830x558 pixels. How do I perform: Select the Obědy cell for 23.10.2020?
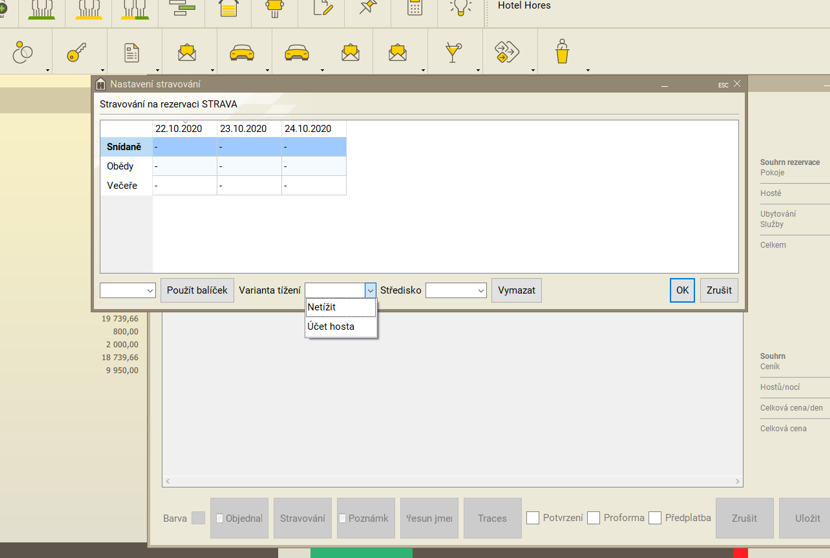pos(249,166)
